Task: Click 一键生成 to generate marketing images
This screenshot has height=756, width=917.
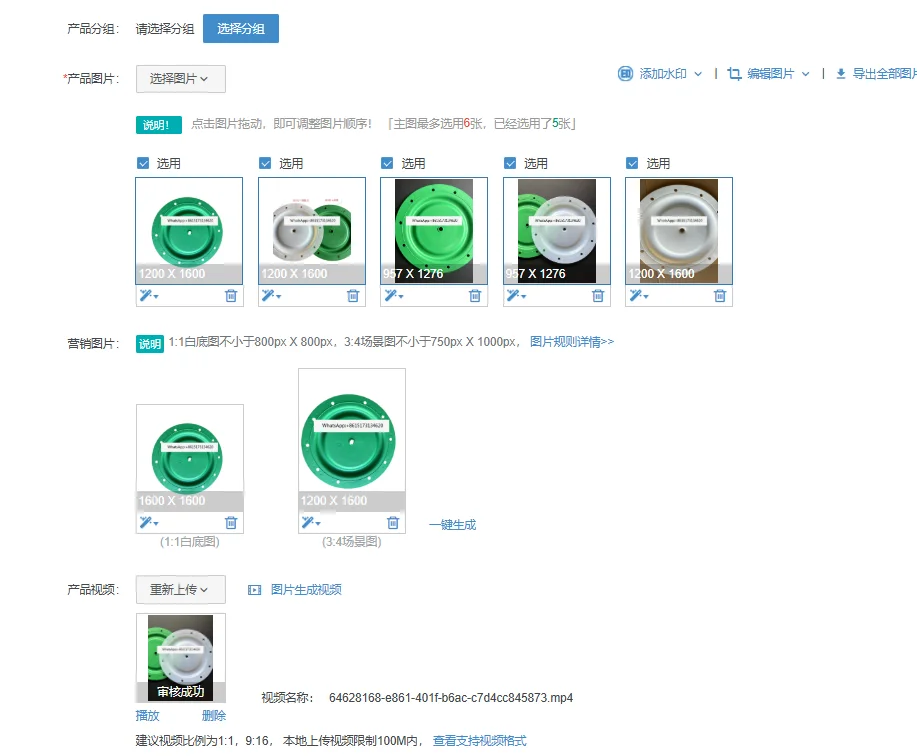Action: tap(452, 524)
